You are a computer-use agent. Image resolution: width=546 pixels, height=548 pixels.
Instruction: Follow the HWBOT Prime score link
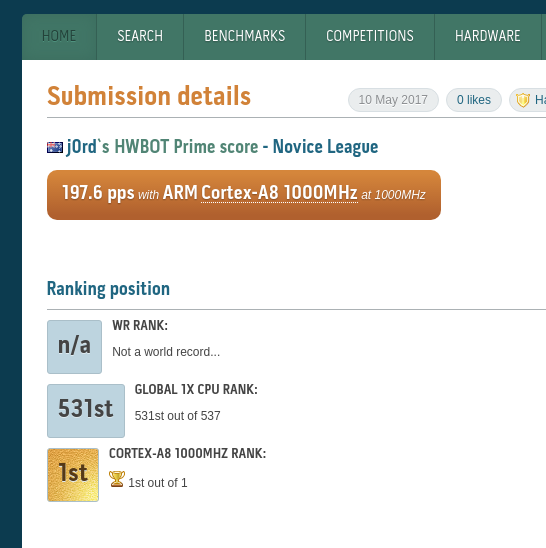click(186, 146)
